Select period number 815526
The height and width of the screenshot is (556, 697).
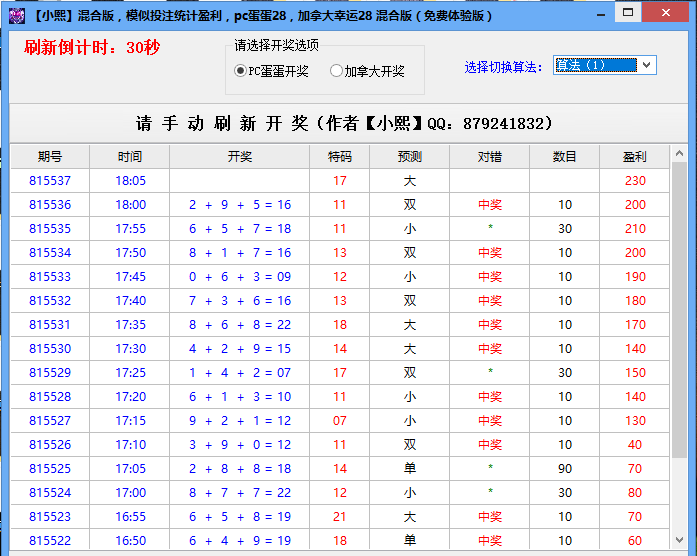pos(50,445)
